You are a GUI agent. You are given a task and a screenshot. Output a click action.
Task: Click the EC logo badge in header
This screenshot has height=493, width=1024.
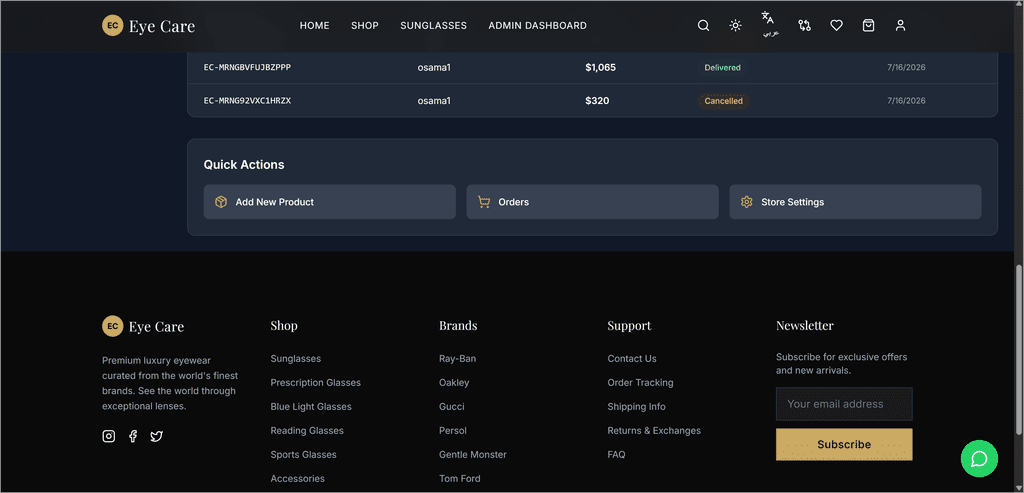(x=113, y=25)
